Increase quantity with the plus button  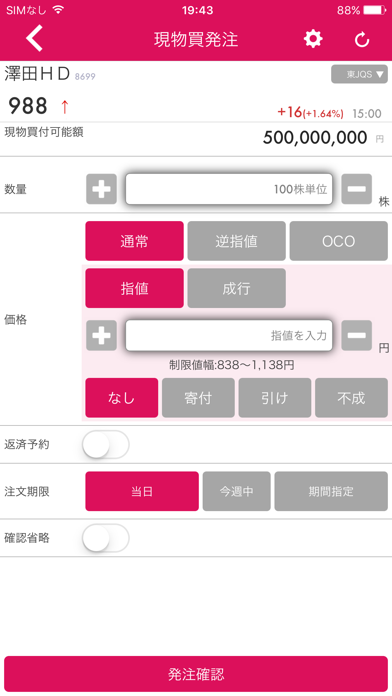(x=101, y=189)
